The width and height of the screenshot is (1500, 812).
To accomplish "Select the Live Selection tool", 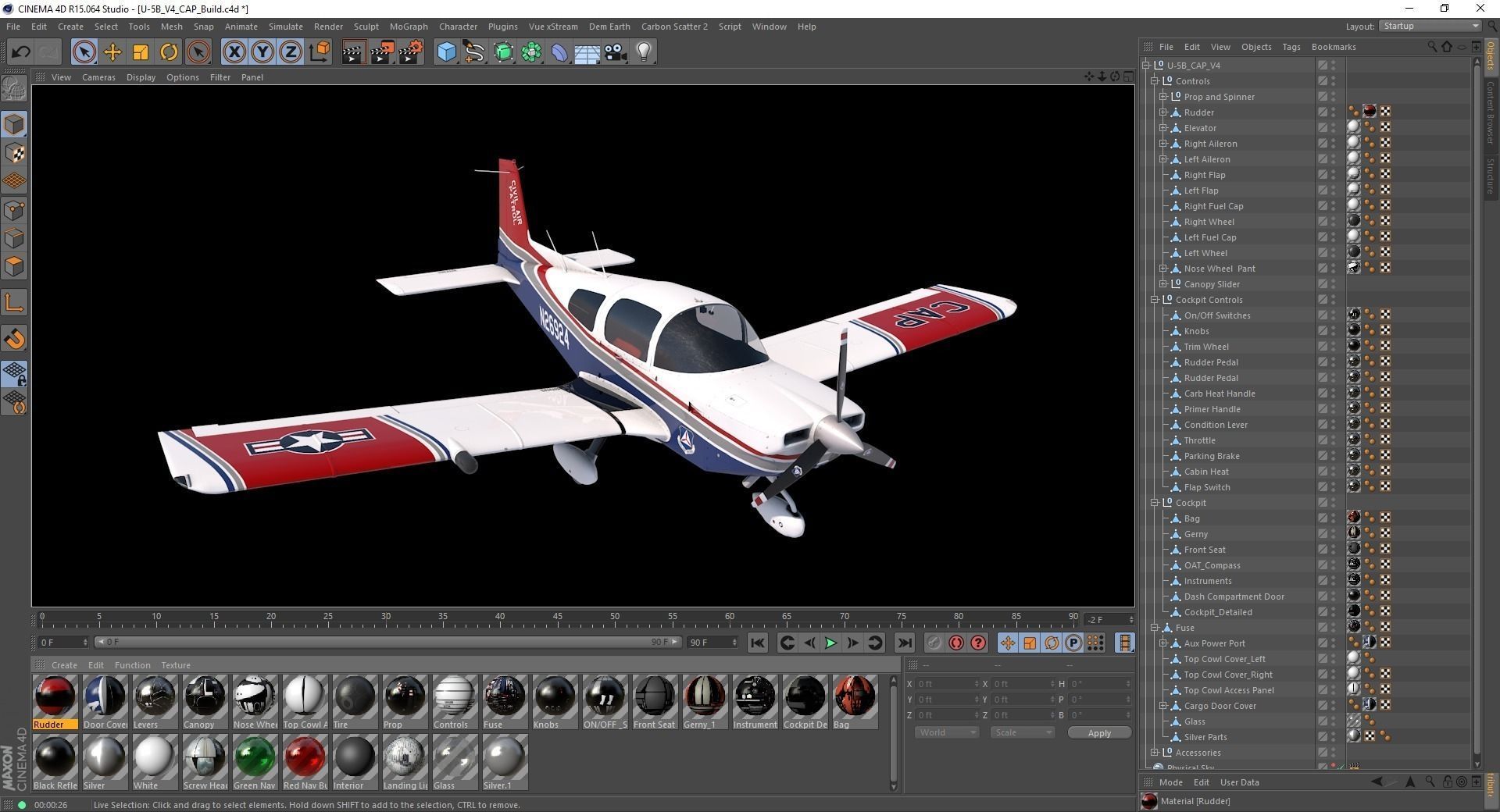I will click(84, 52).
